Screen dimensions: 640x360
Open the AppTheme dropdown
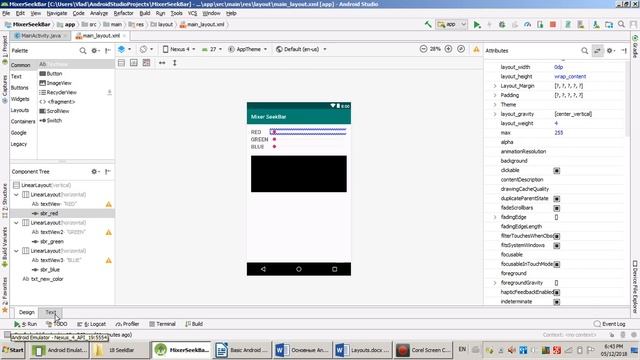click(247, 49)
